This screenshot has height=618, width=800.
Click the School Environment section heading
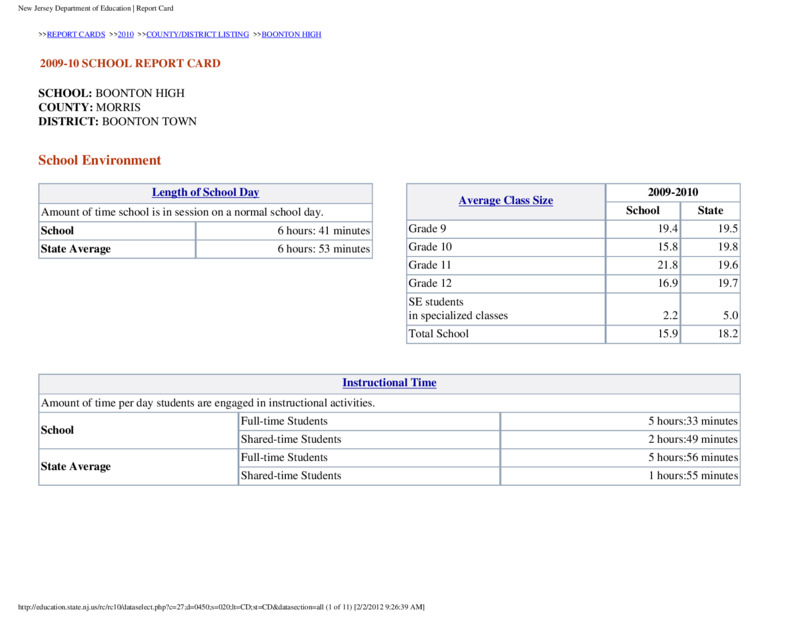pyautogui.click(x=99, y=160)
